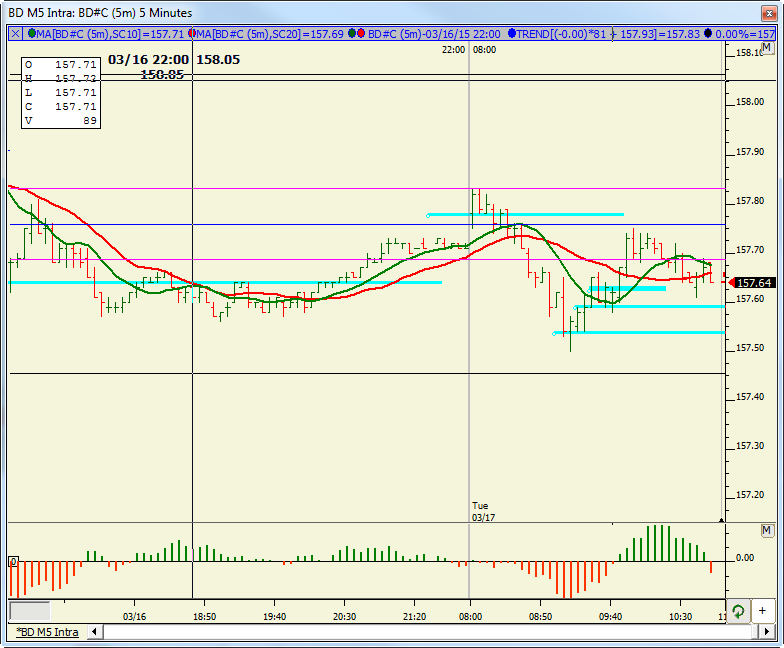This screenshot has width=784, height=648.
Task: Click the Close value 157.71 in data box
Action: point(76,107)
